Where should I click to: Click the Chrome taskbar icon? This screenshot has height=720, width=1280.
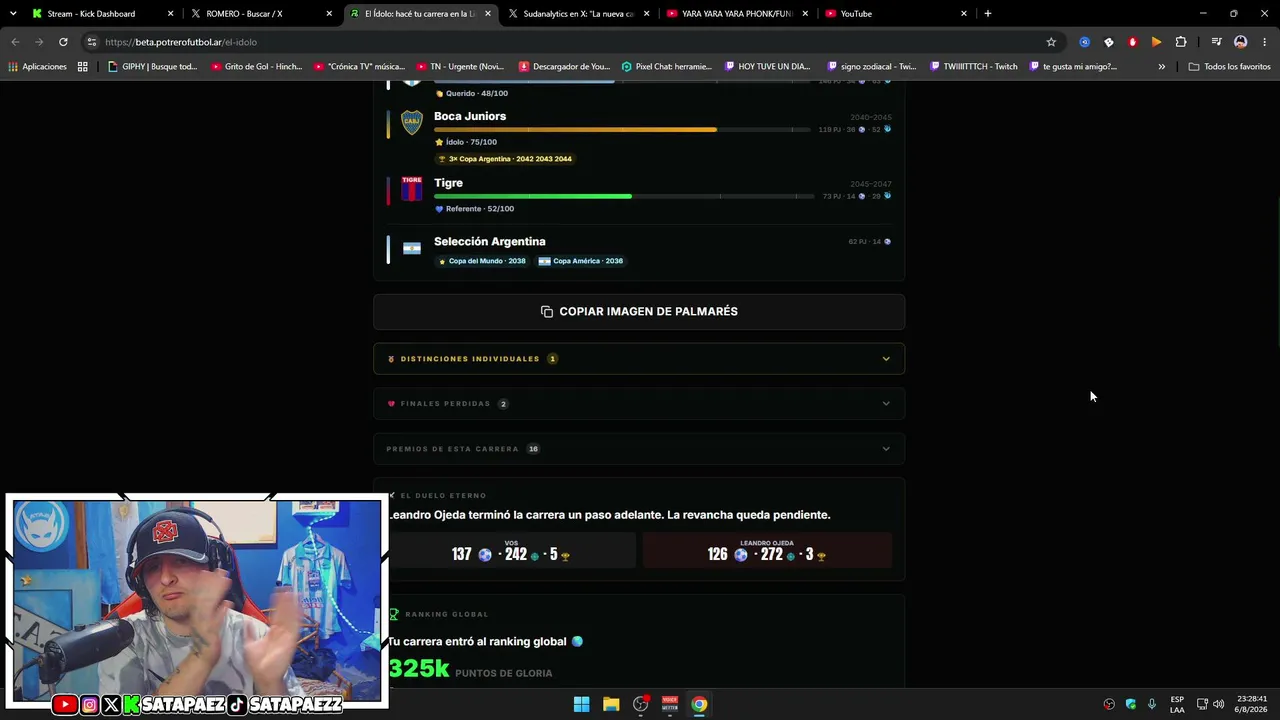click(699, 704)
